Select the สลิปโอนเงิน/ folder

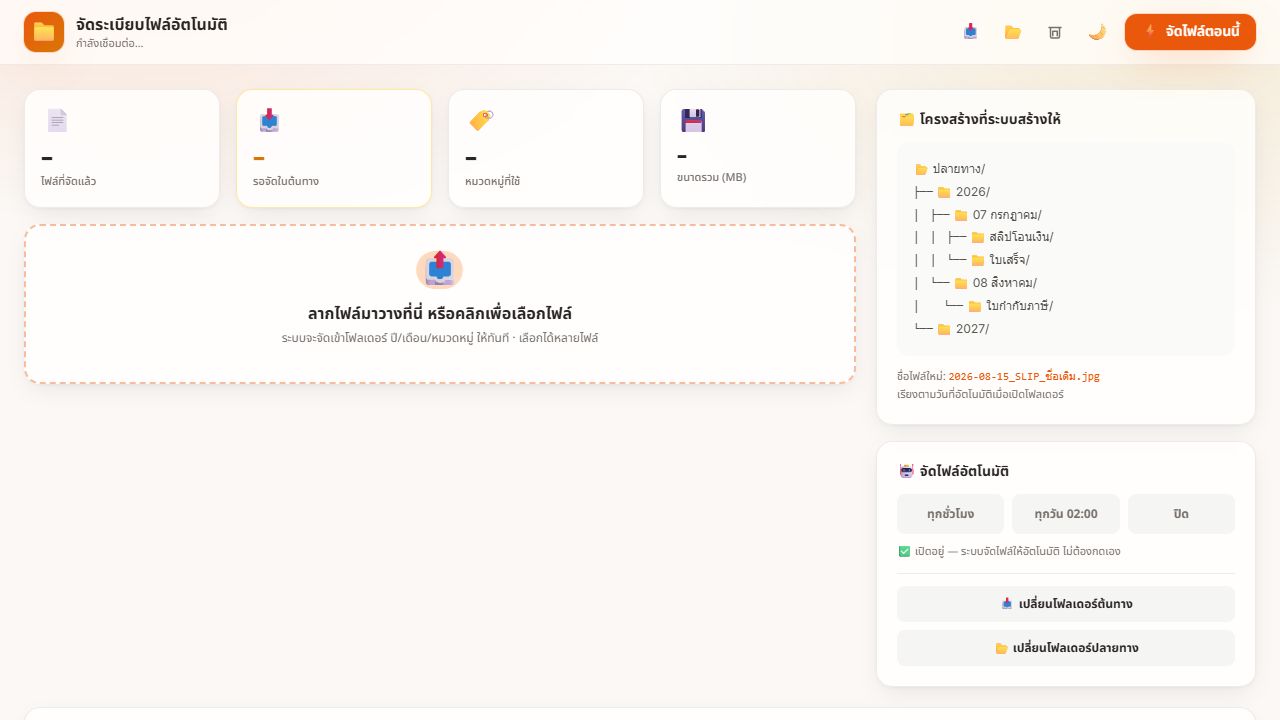point(1012,237)
